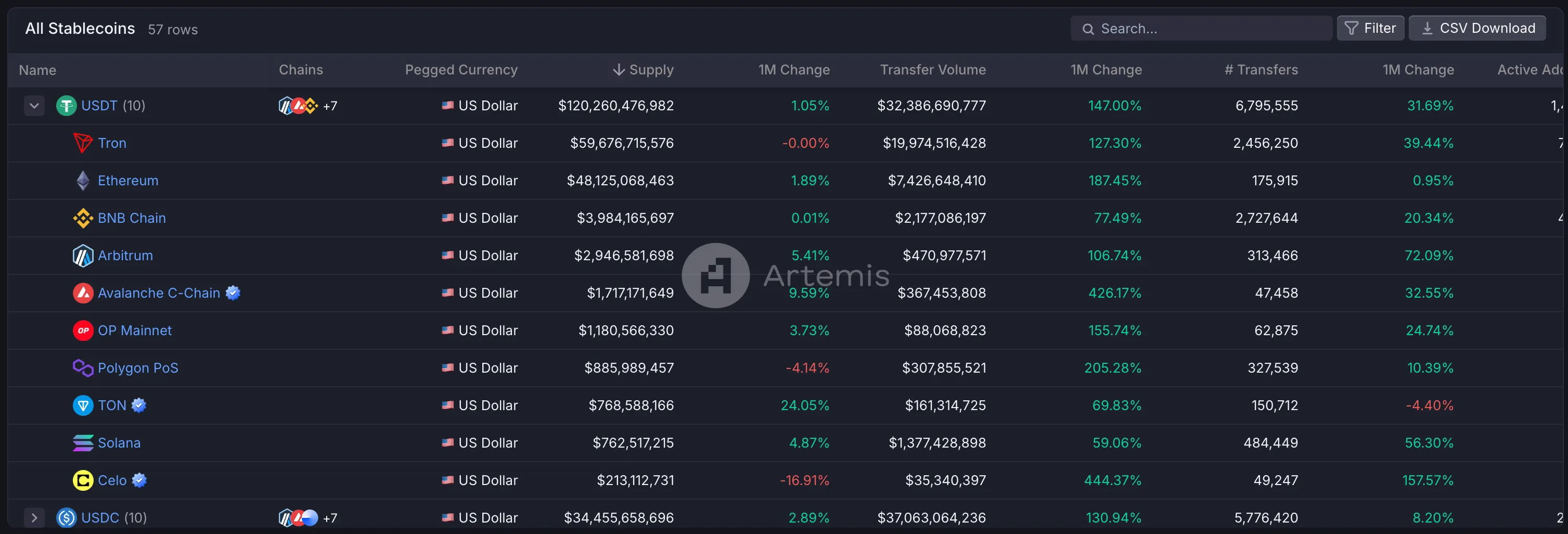Click the TON blue logo icon
This screenshot has width=1568, height=534.
click(83, 405)
